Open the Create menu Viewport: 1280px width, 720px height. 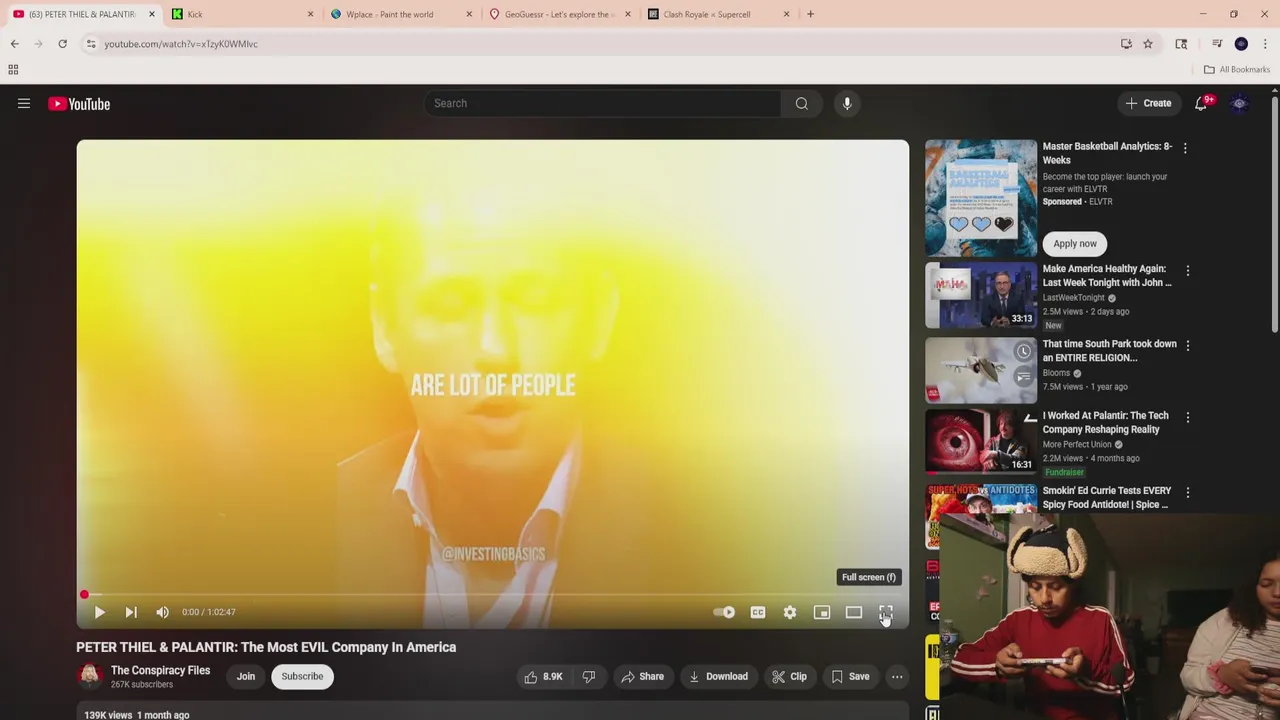pos(1148,103)
